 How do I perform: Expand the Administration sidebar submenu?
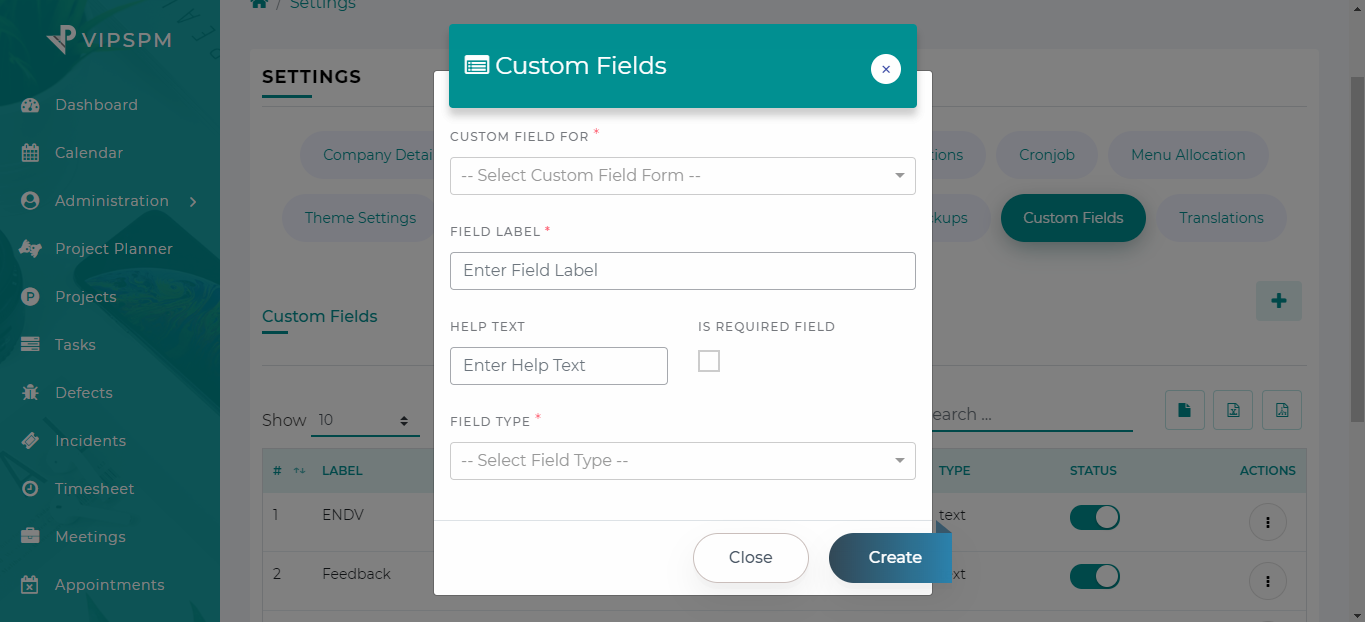pos(193,201)
